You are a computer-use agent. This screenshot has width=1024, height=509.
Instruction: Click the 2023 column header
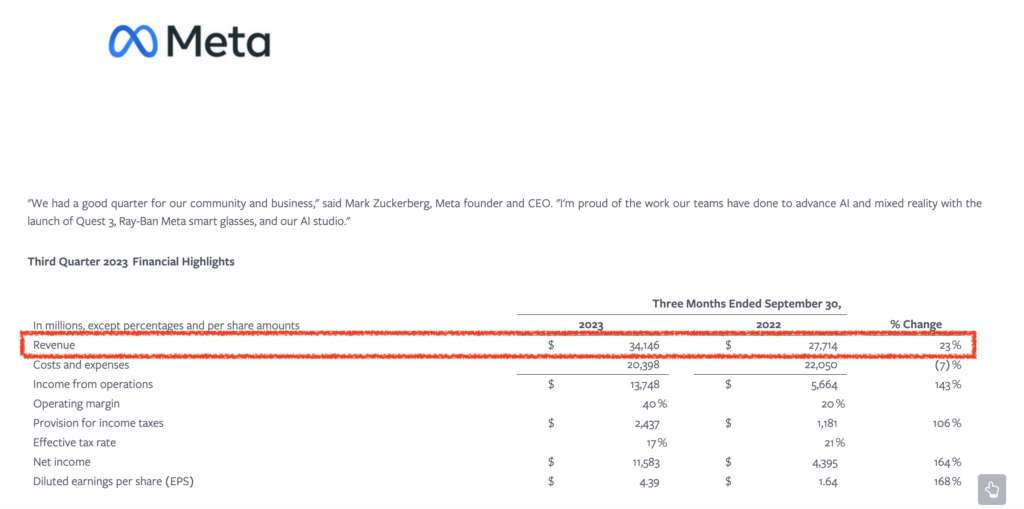coord(591,325)
